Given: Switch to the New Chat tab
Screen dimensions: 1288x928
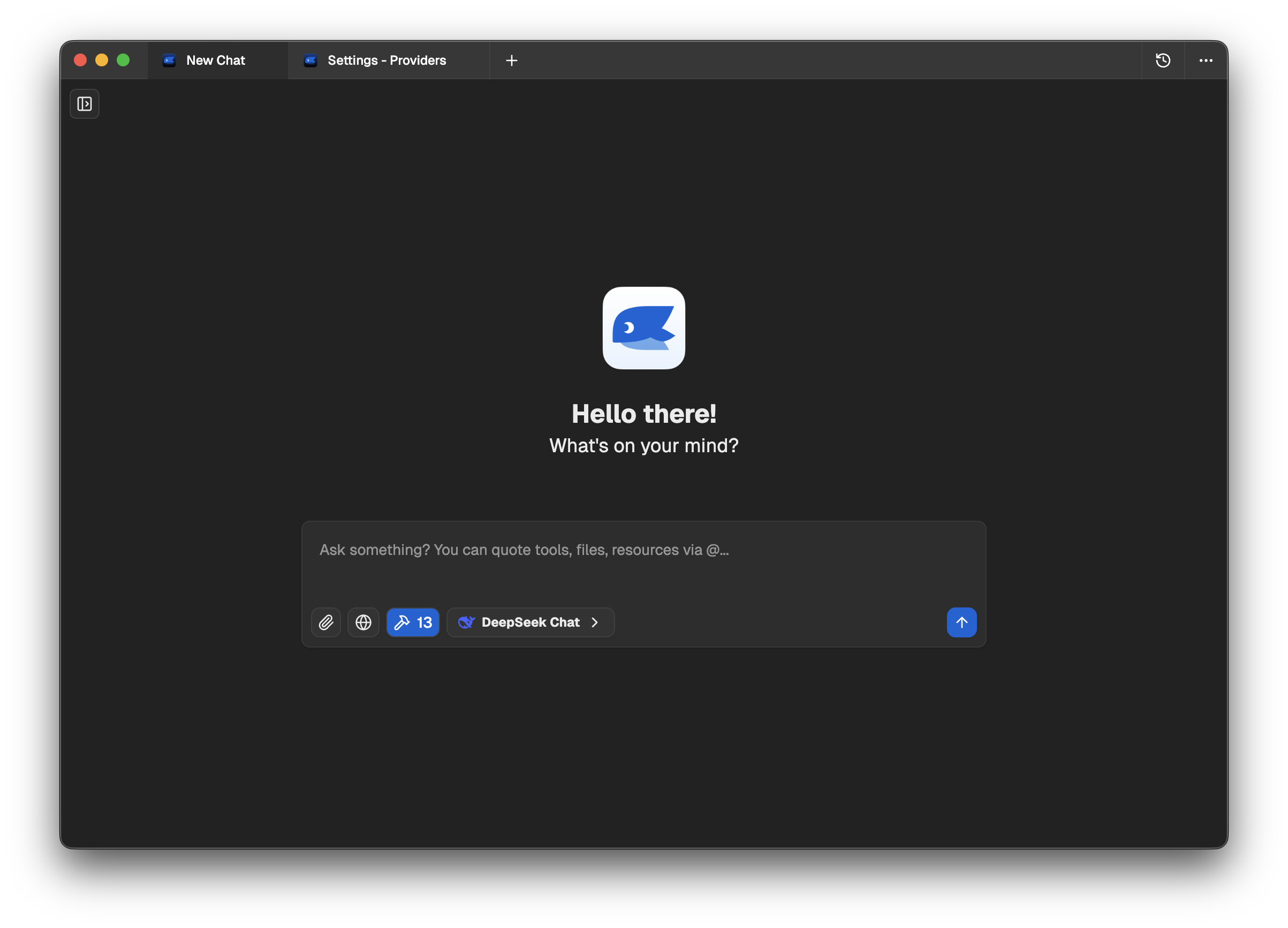Looking at the screenshot, I should pos(215,60).
